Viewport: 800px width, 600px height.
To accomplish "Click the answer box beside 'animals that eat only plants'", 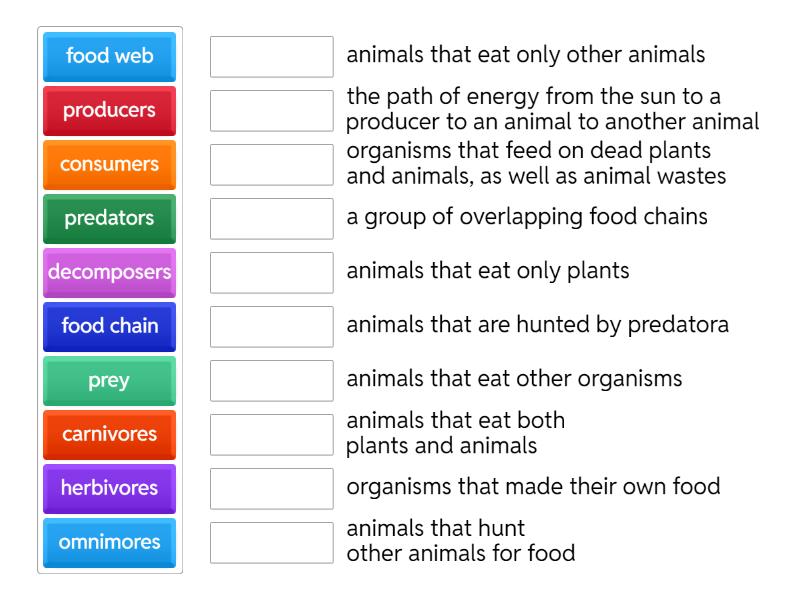I will pos(270,273).
